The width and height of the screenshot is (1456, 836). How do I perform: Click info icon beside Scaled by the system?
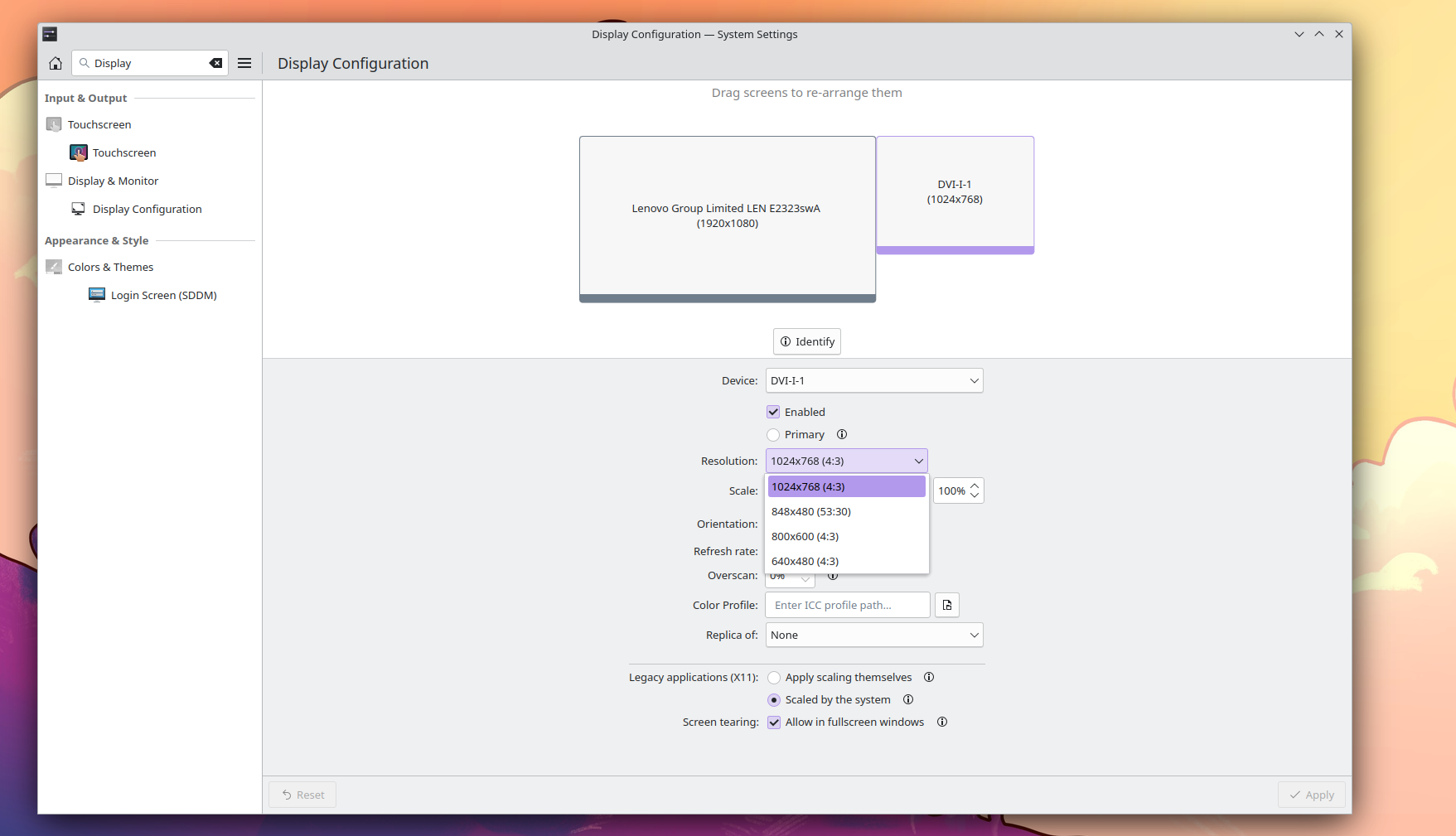point(908,700)
